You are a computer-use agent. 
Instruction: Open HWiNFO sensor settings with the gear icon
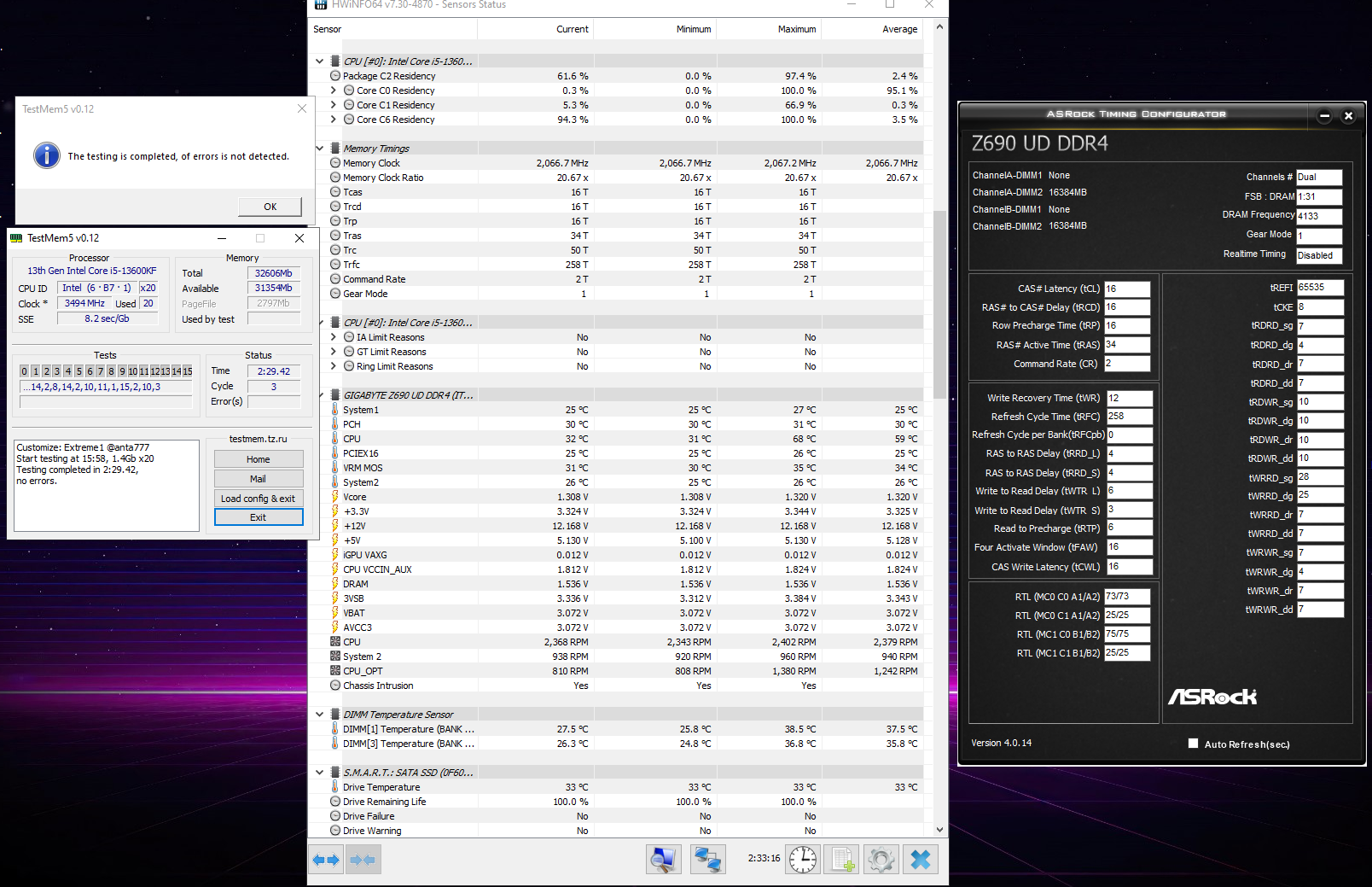[x=881, y=860]
